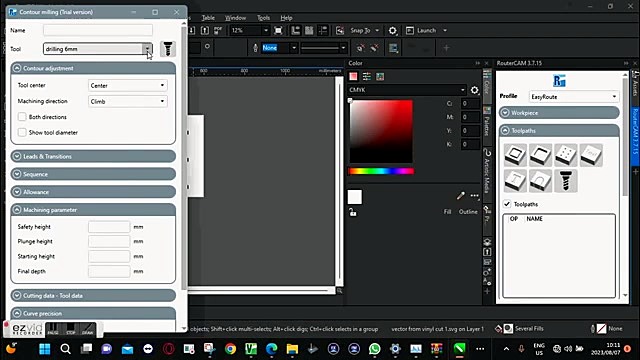
Task: Enable Show tool diameter checkbox
Action: [x=22, y=132]
